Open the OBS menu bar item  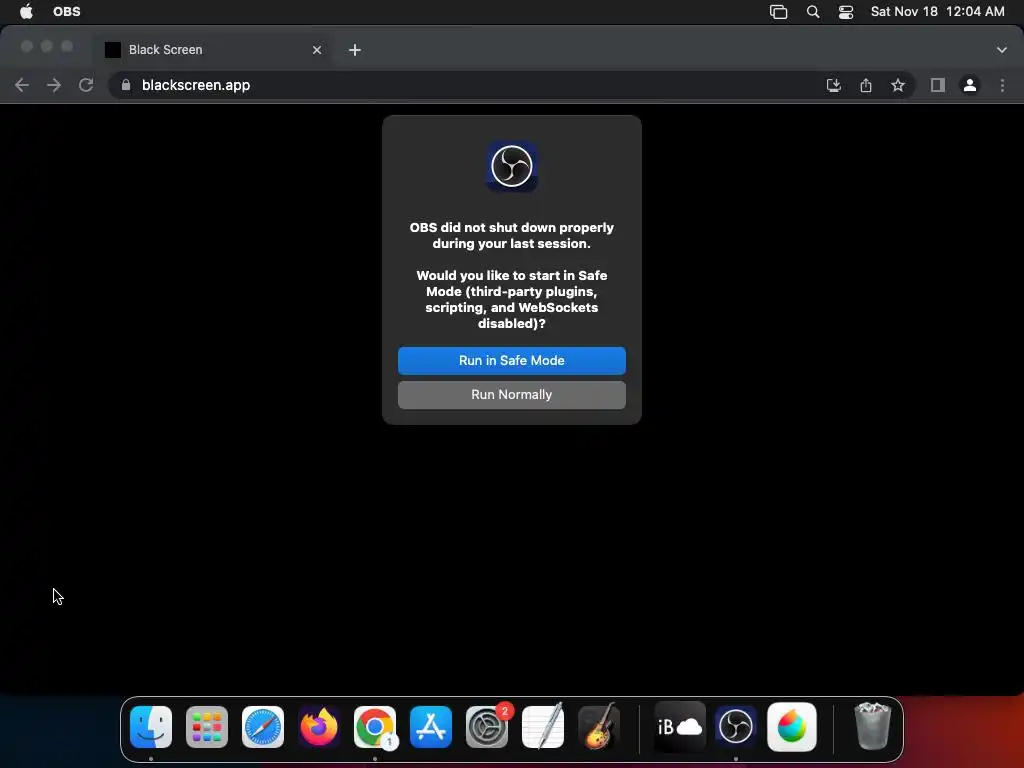pos(67,12)
